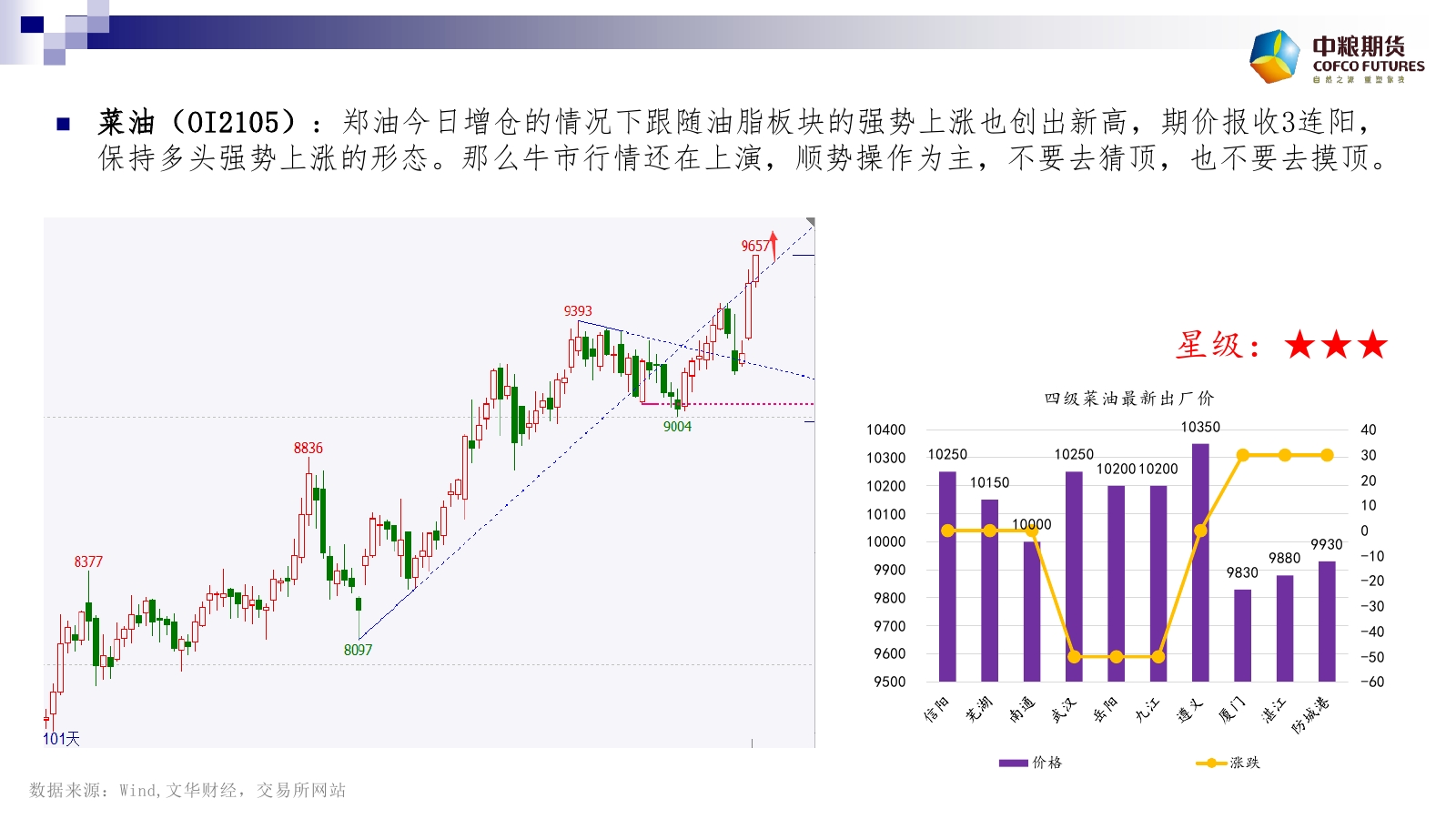Screen dimensions: 1456x819
Task: Click the middle red rating star
Action: tap(1336, 345)
